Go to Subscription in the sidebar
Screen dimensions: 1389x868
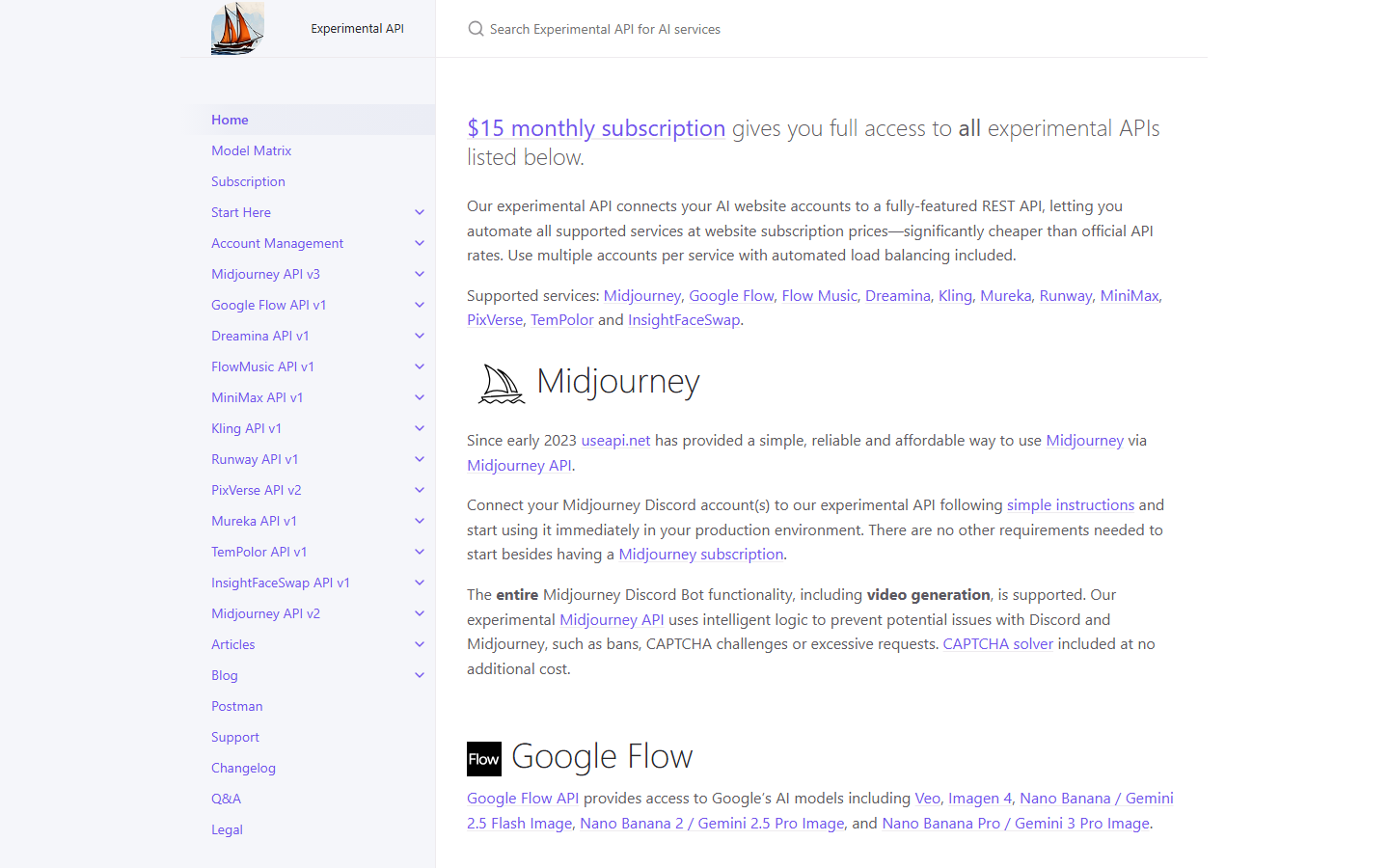coord(248,181)
